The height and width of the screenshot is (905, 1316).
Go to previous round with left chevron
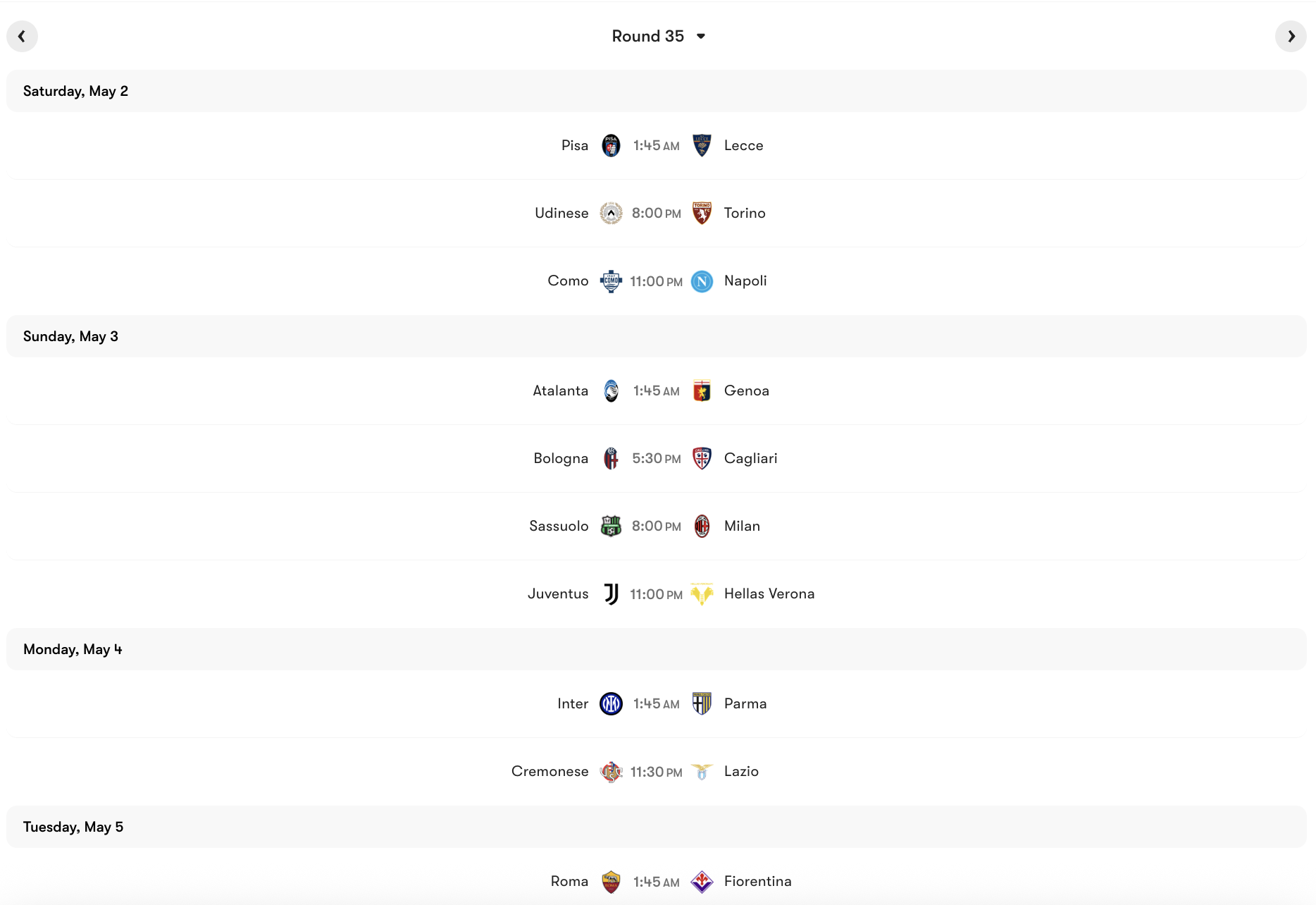[x=22, y=36]
